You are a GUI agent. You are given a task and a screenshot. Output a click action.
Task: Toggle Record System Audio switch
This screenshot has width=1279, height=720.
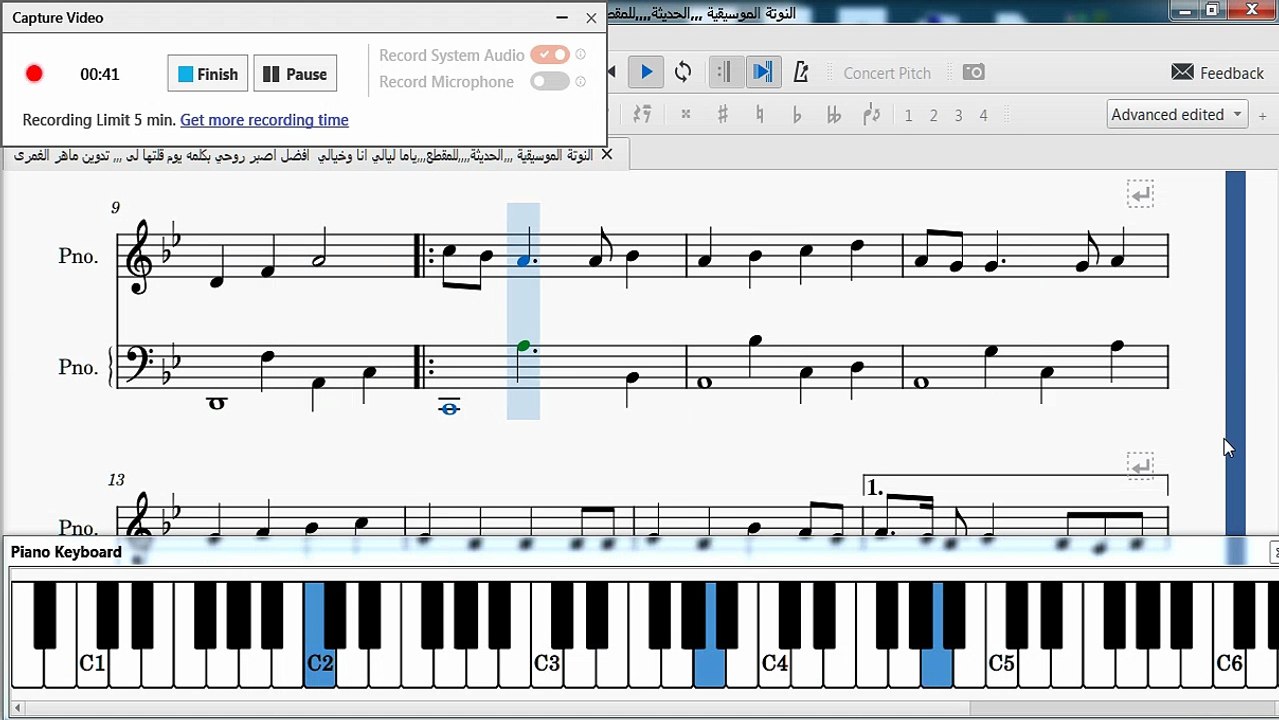click(x=550, y=54)
